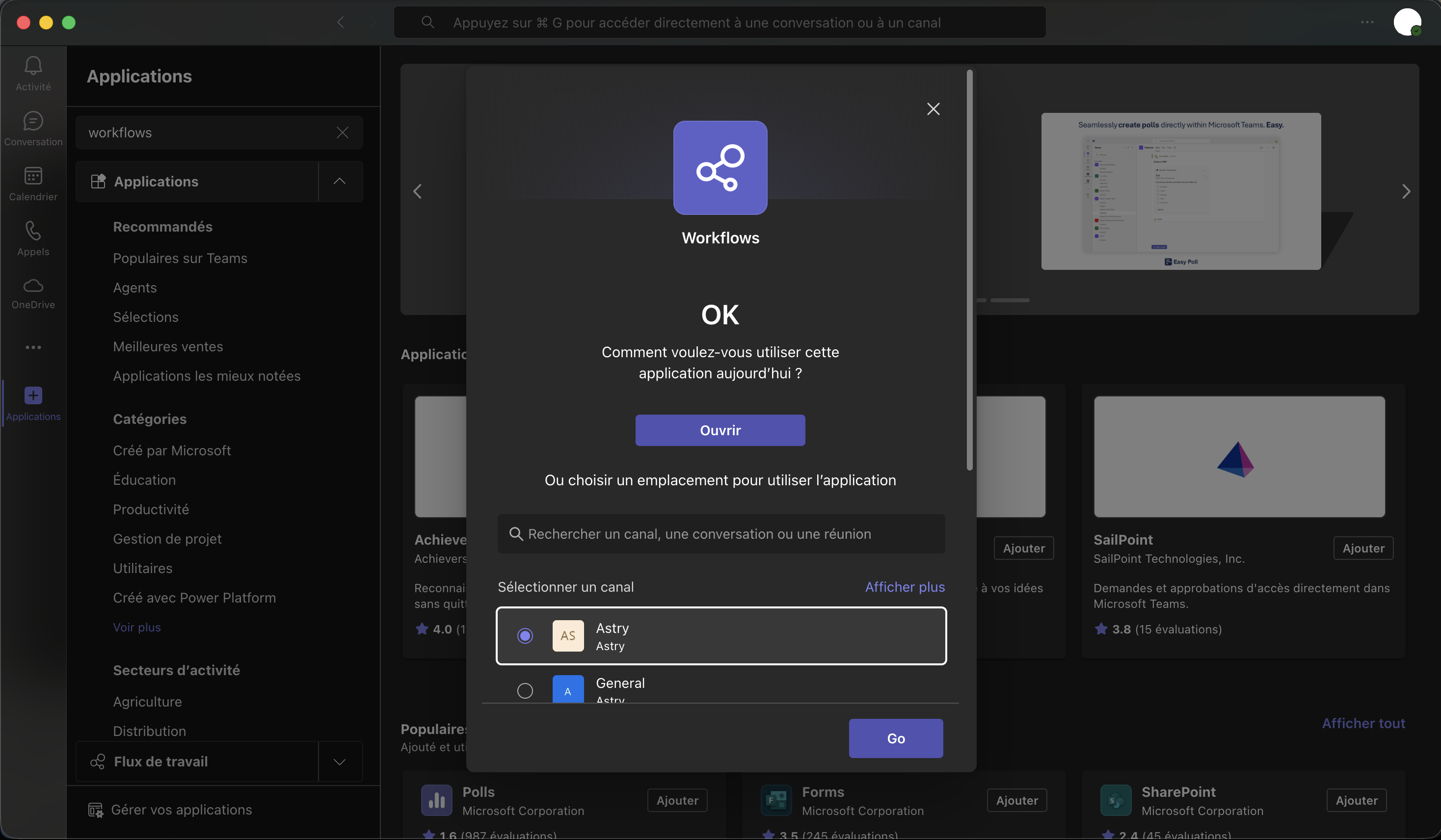Click sidebar three-dots more apps icon

pos(33,347)
